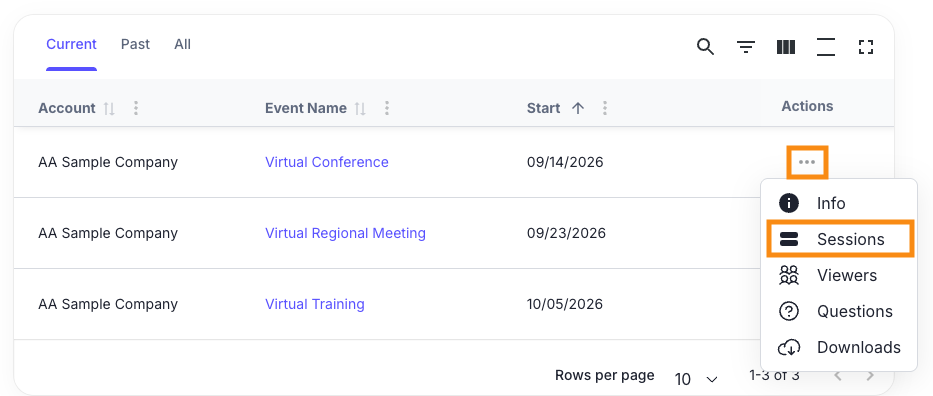Open Start column options menu
The image size is (933, 396).
(605, 108)
